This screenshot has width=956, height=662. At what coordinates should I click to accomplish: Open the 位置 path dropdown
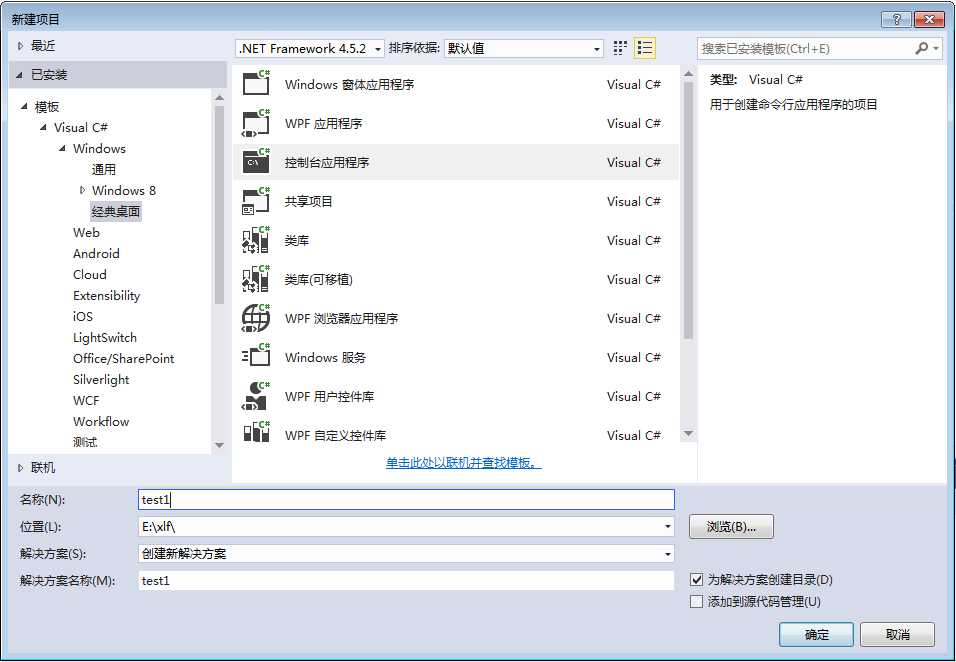point(668,527)
